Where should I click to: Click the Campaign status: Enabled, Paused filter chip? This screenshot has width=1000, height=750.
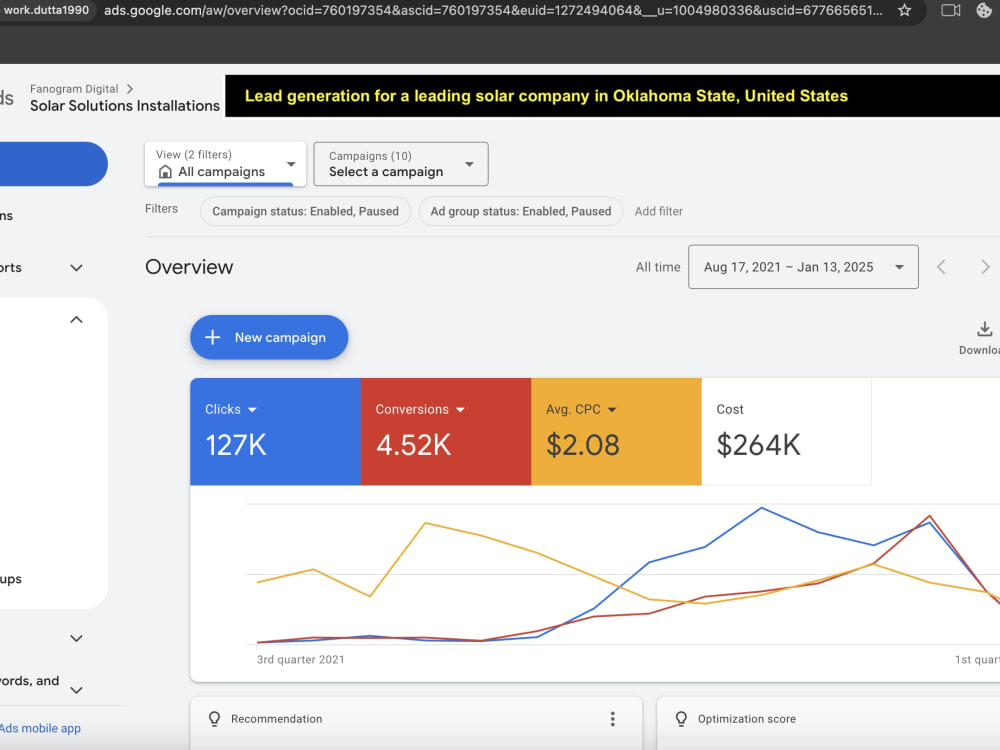click(x=305, y=211)
